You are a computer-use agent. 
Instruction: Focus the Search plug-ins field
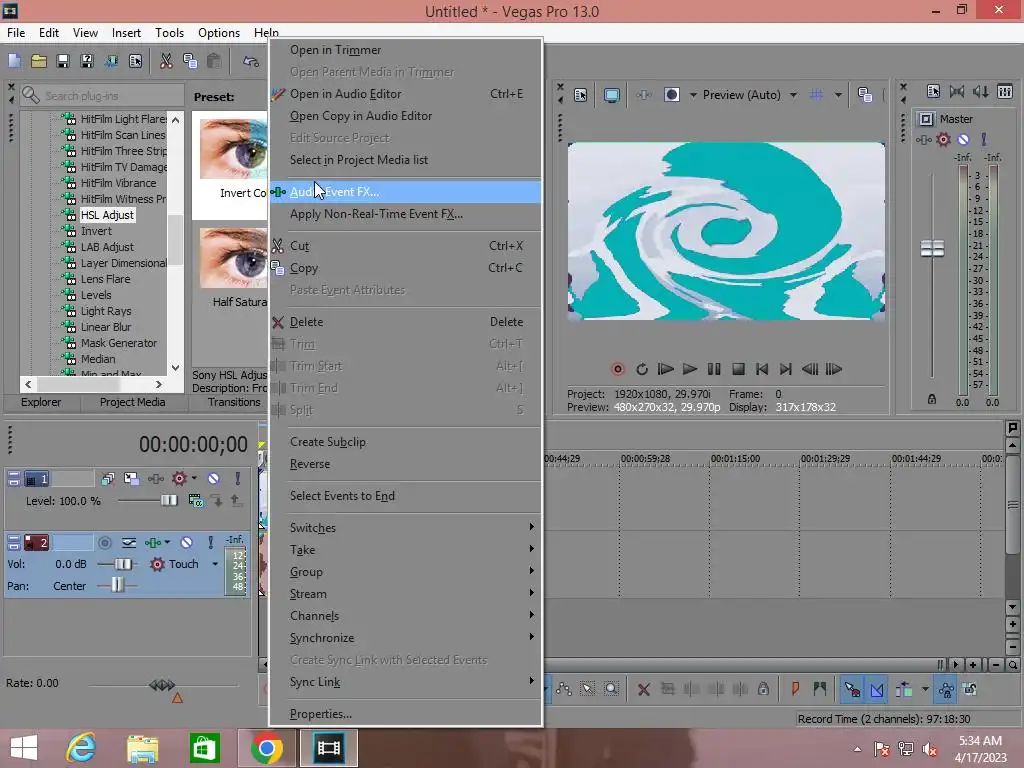(102, 95)
